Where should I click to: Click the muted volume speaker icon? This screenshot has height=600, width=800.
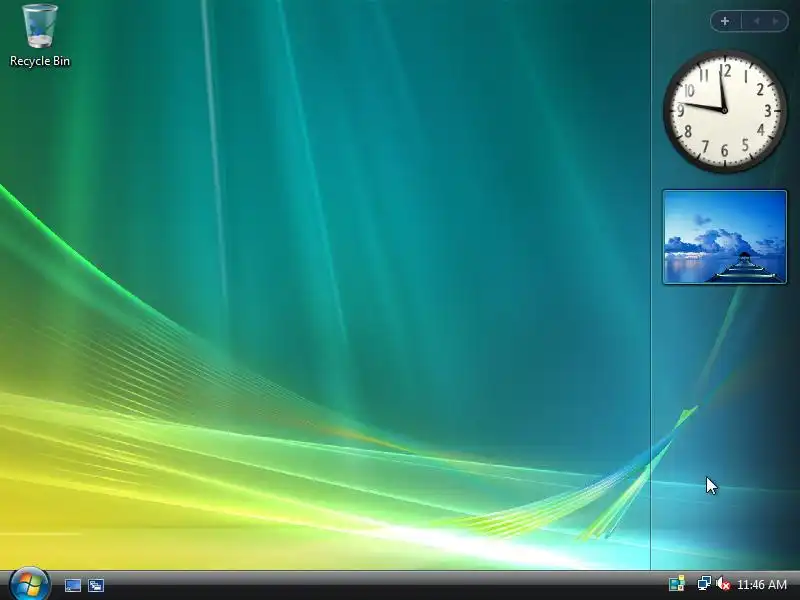coord(723,584)
